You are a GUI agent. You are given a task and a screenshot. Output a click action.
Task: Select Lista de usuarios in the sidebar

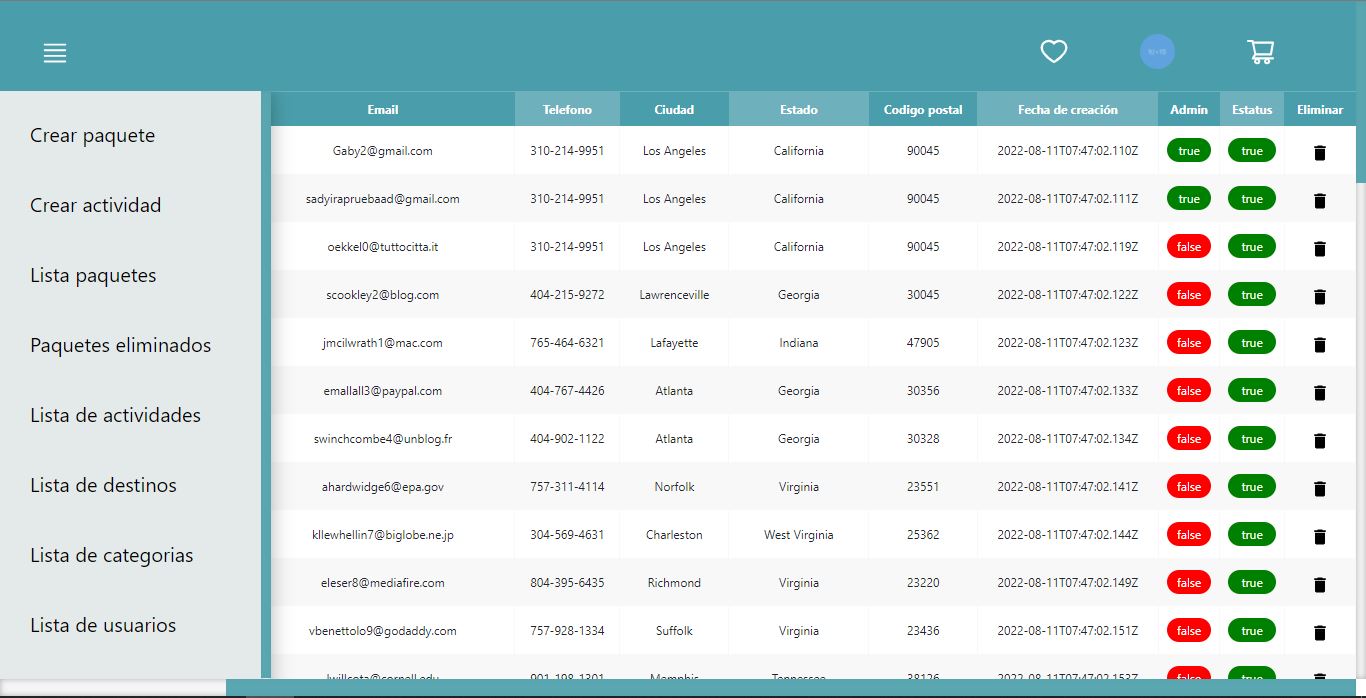pos(102,625)
